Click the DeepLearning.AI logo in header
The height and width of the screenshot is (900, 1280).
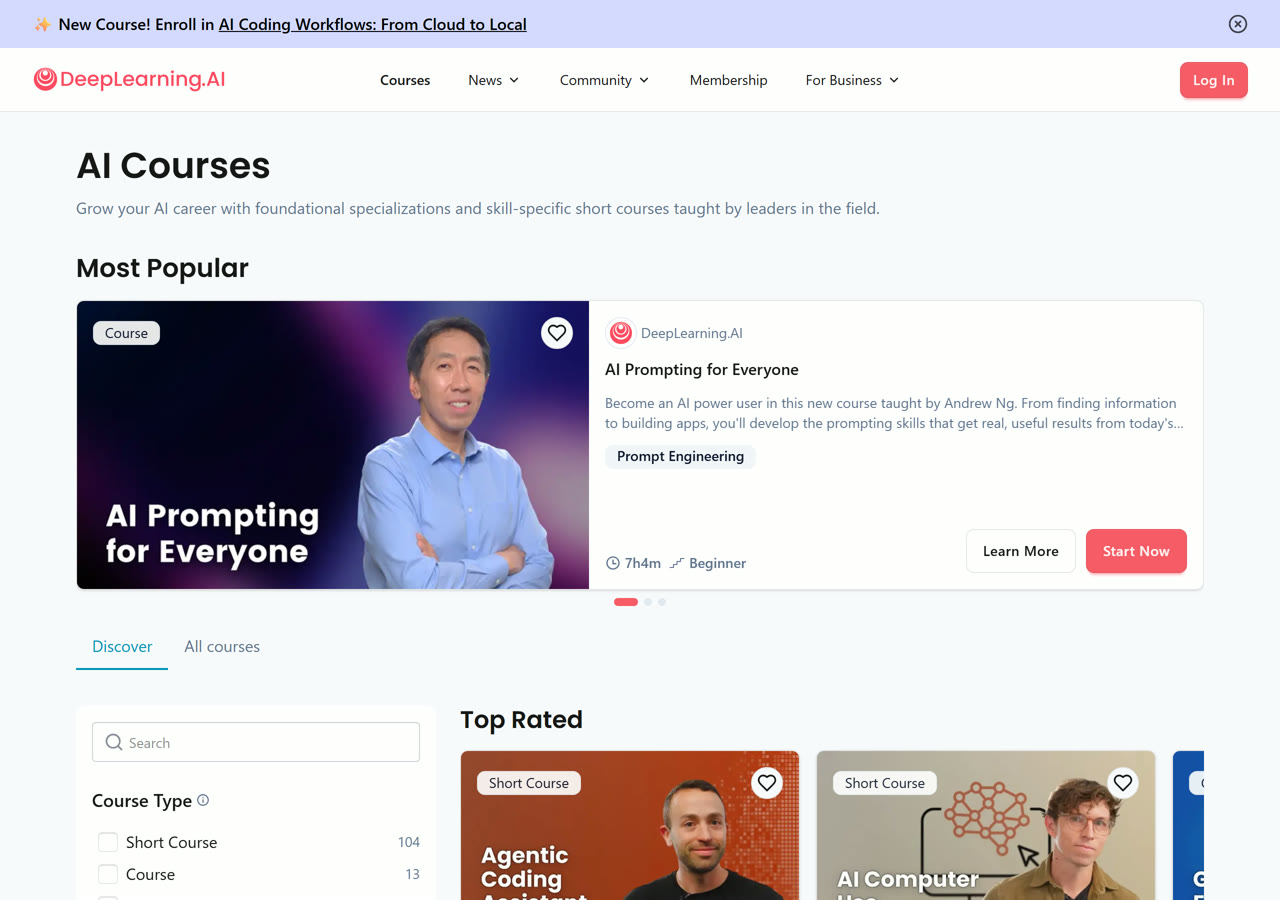[129, 80]
